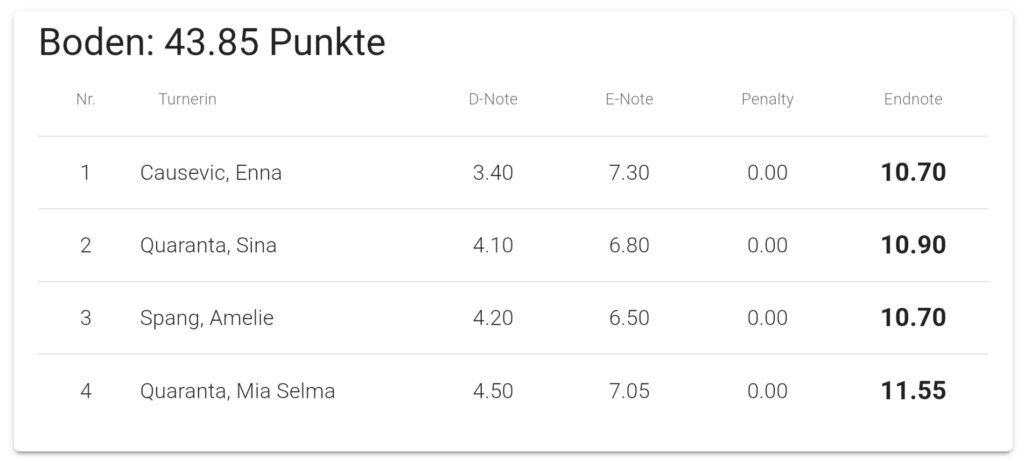This screenshot has width=1024, height=461.
Task: Click the 4.20 D-Note value
Action: coord(493,318)
